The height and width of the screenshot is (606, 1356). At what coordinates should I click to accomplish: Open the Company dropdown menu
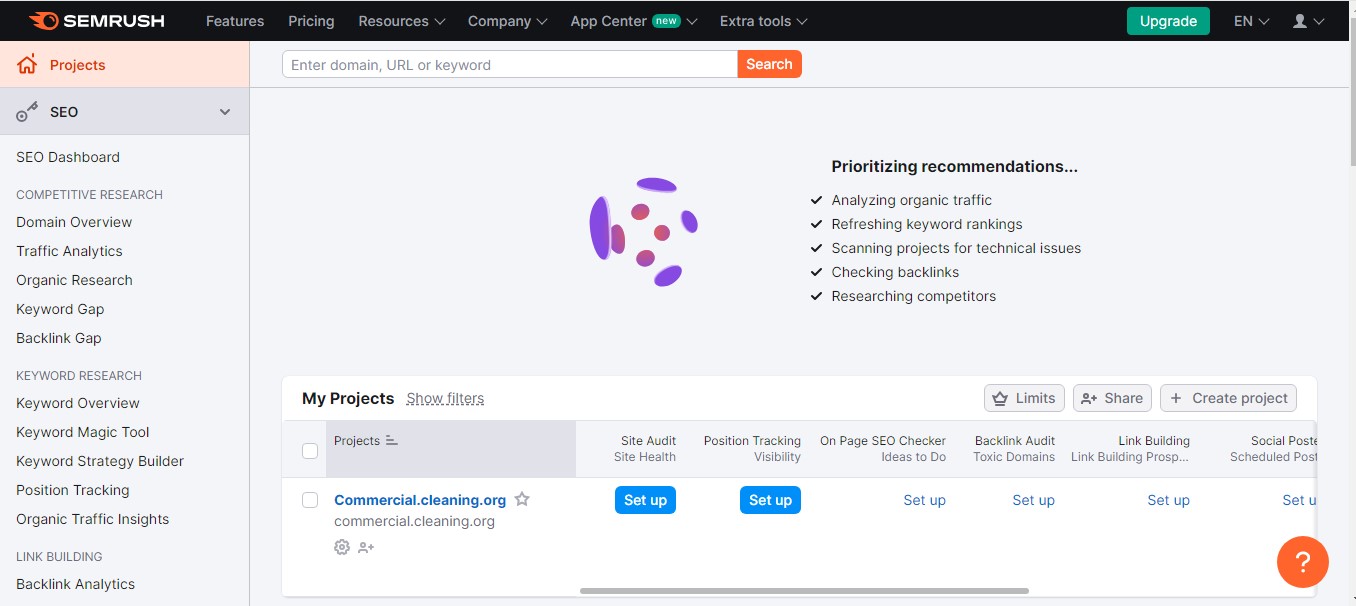[x=508, y=20]
